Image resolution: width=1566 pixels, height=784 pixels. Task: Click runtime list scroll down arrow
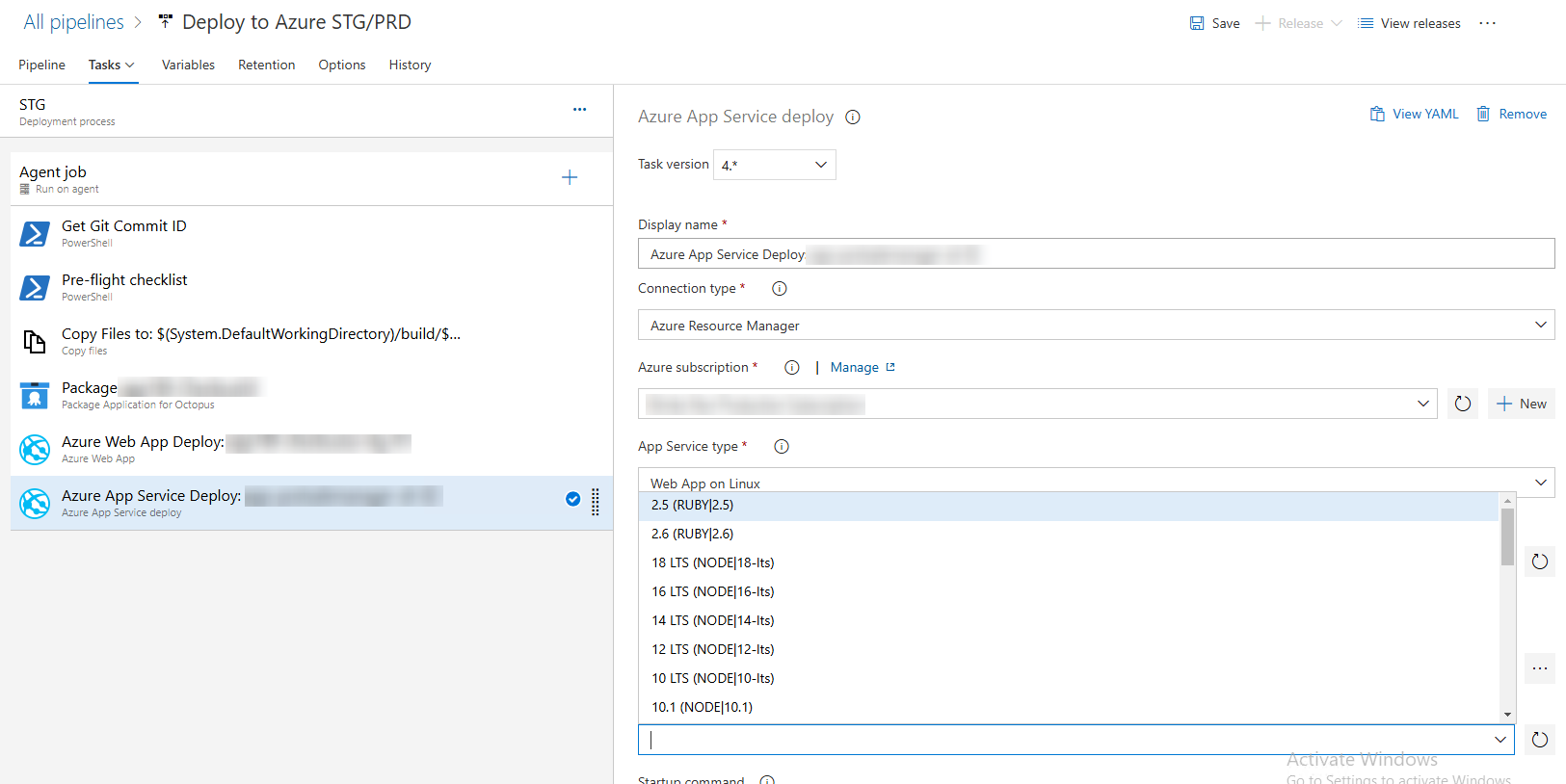pos(1507,715)
